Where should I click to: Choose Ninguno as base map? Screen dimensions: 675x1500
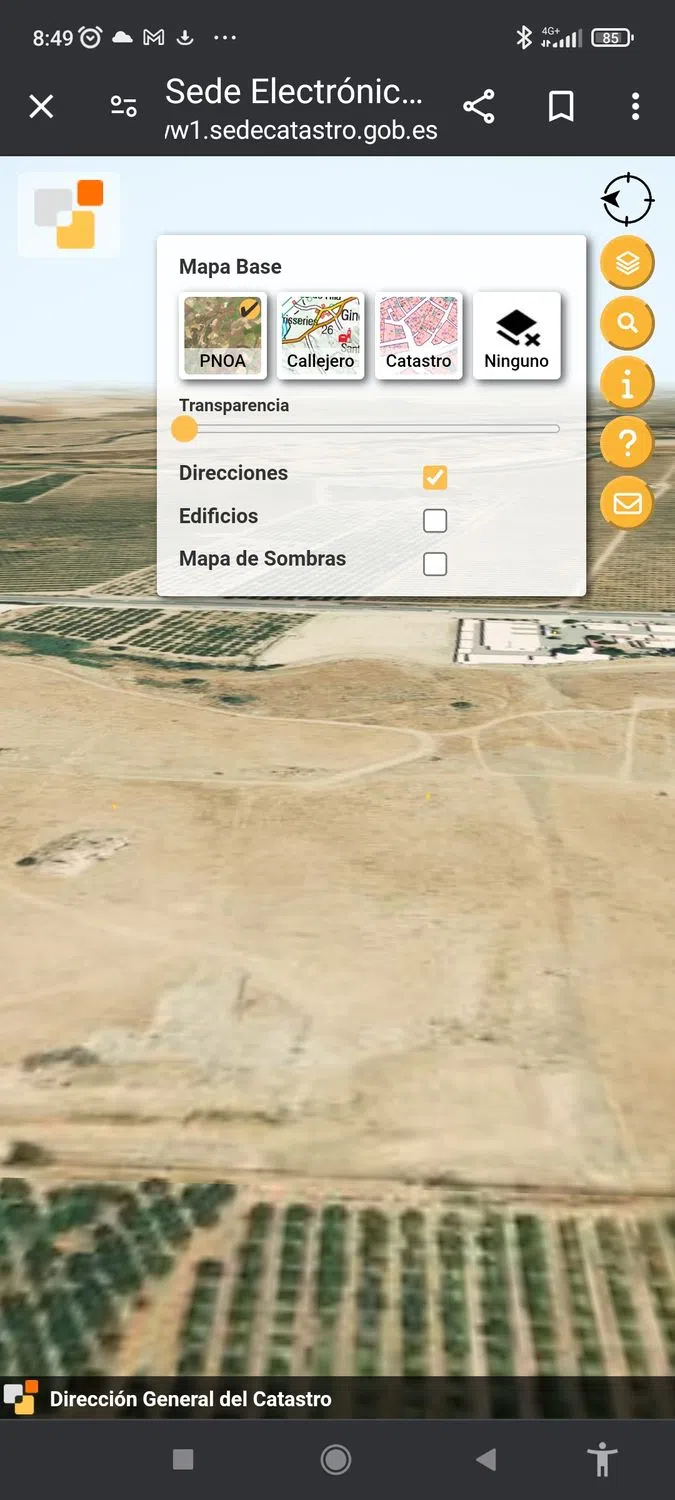517,335
